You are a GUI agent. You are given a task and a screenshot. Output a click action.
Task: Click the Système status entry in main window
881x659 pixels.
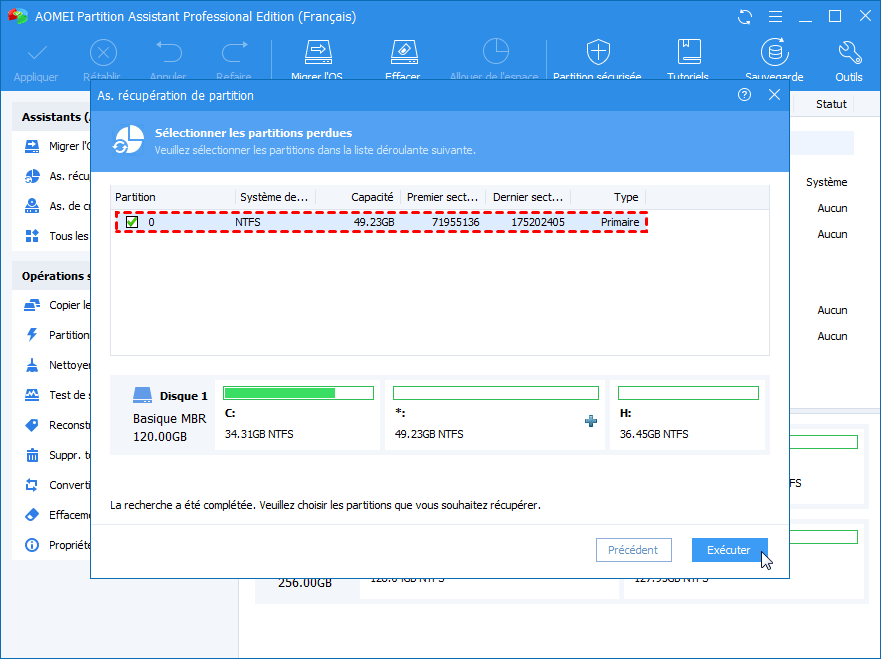826,182
